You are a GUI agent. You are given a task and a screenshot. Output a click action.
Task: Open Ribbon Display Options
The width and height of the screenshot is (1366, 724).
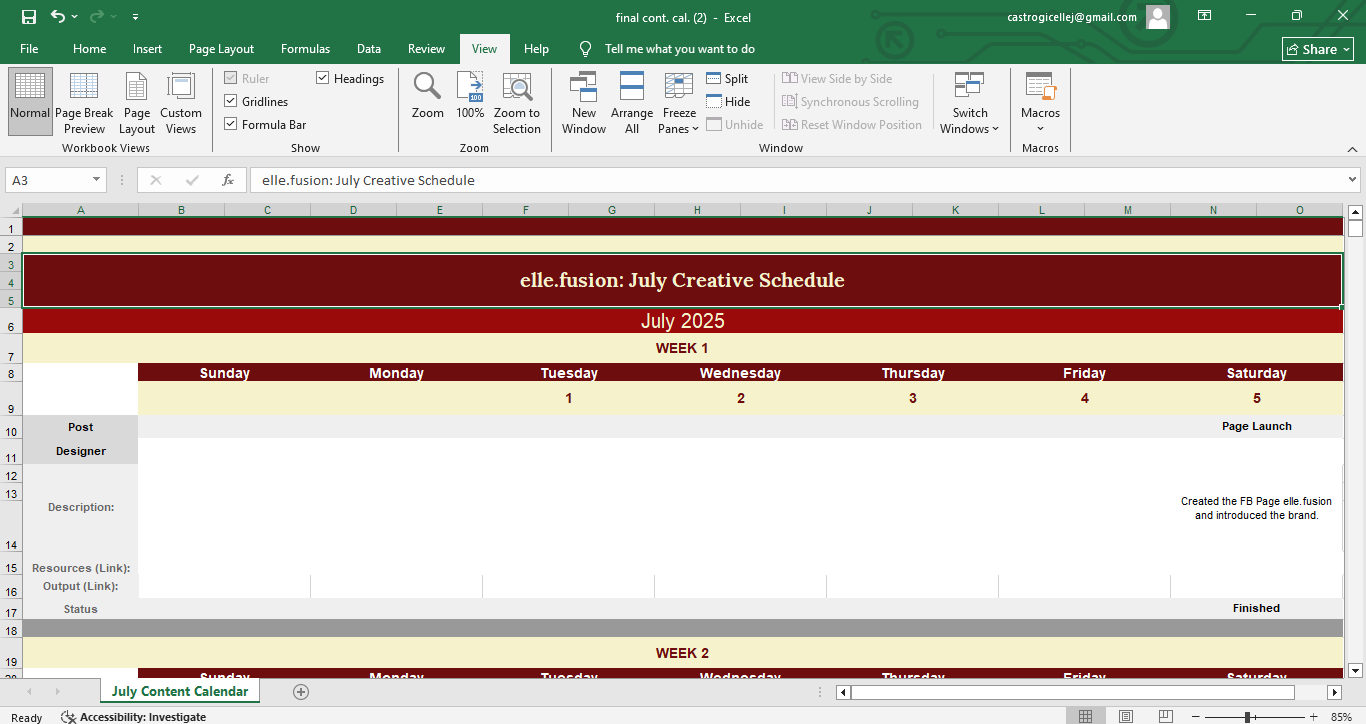pyautogui.click(x=1205, y=16)
